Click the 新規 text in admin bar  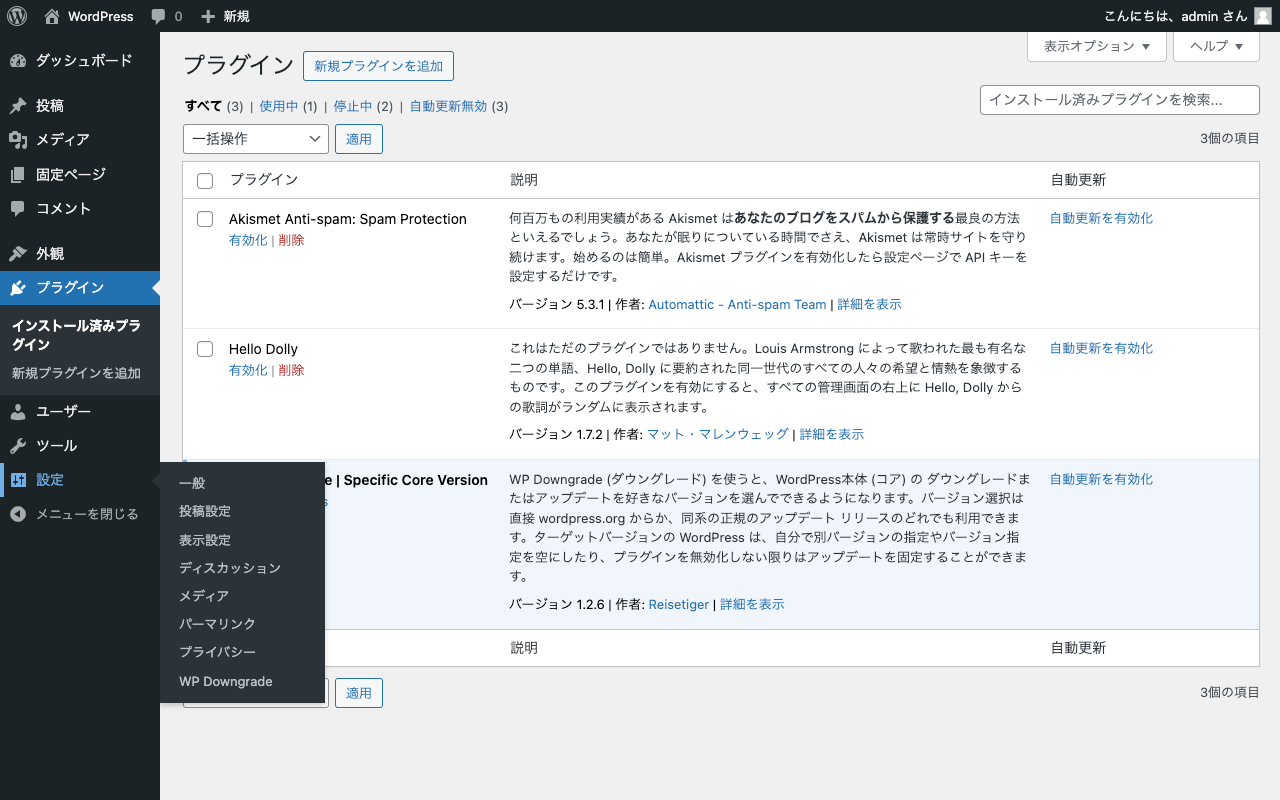(237, 16)
